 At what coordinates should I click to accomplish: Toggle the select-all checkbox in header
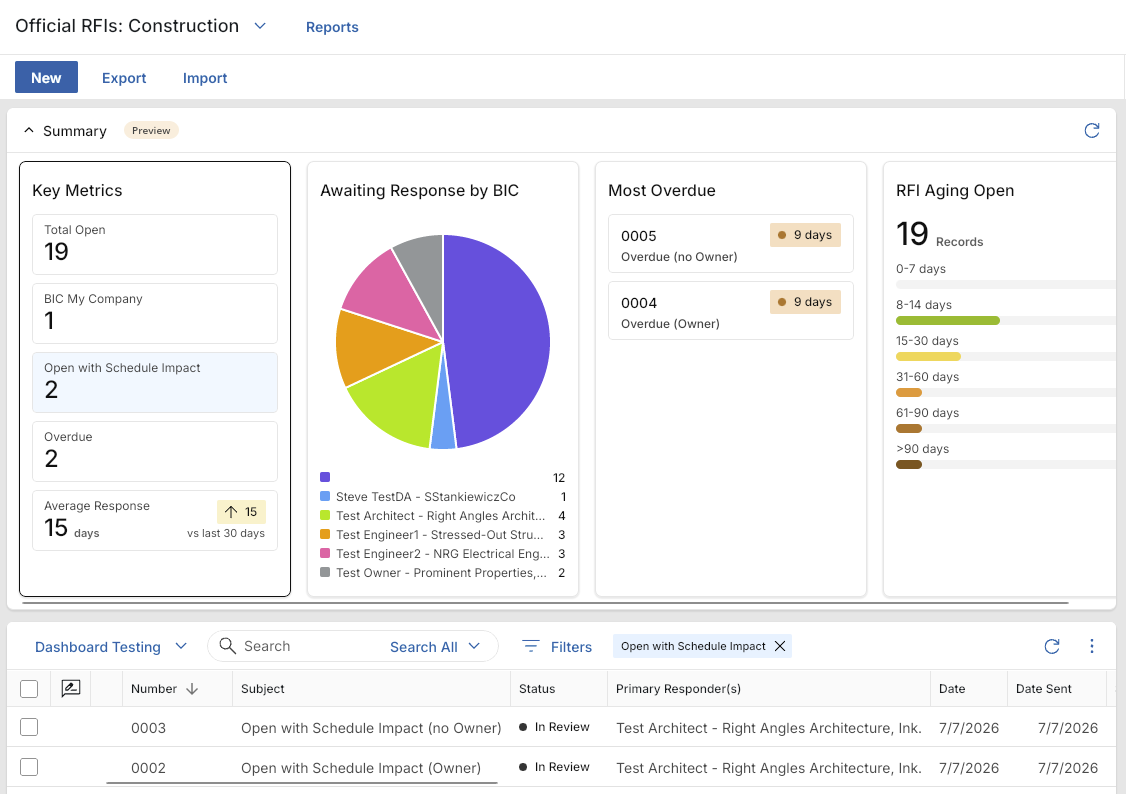pos(29,688)
